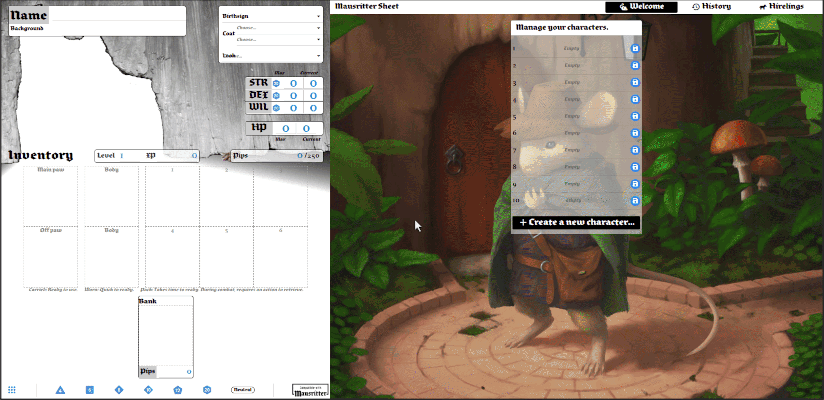This screenshot has height=400, width=824.
Task: Roll the d8 die in bottom toolbar
Action: tap(119, 390)
